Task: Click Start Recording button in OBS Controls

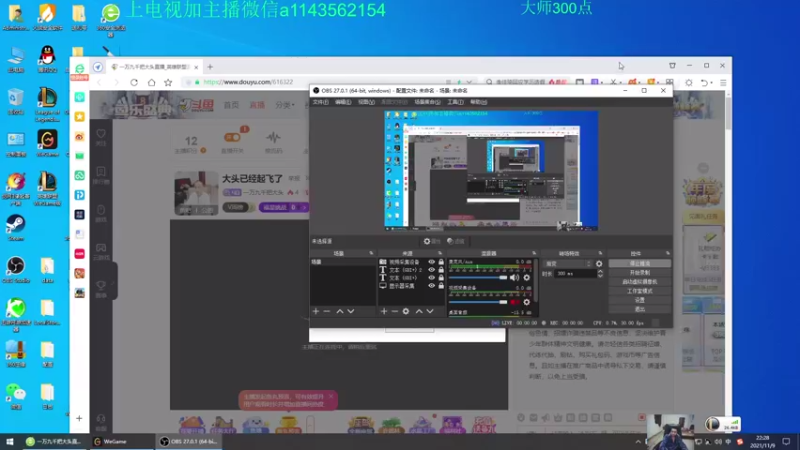Action: 640,273
